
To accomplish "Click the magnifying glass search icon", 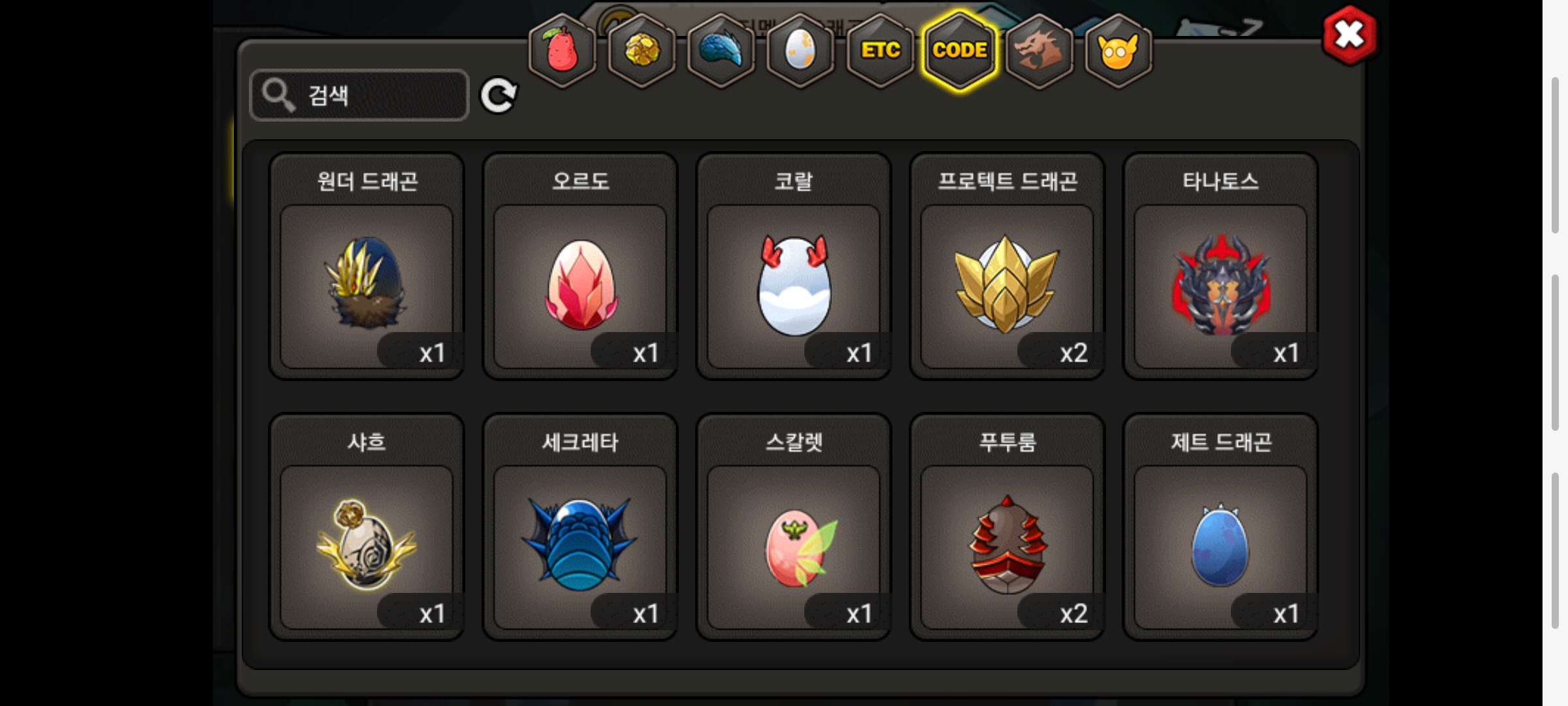I will click(279, 95).
